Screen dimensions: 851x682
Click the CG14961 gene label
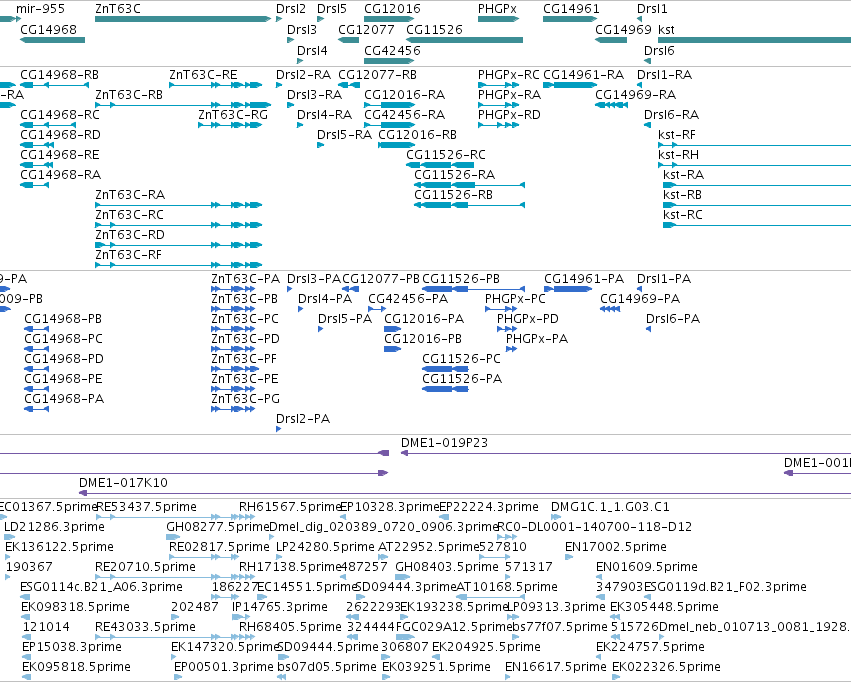tap(571, 9)
